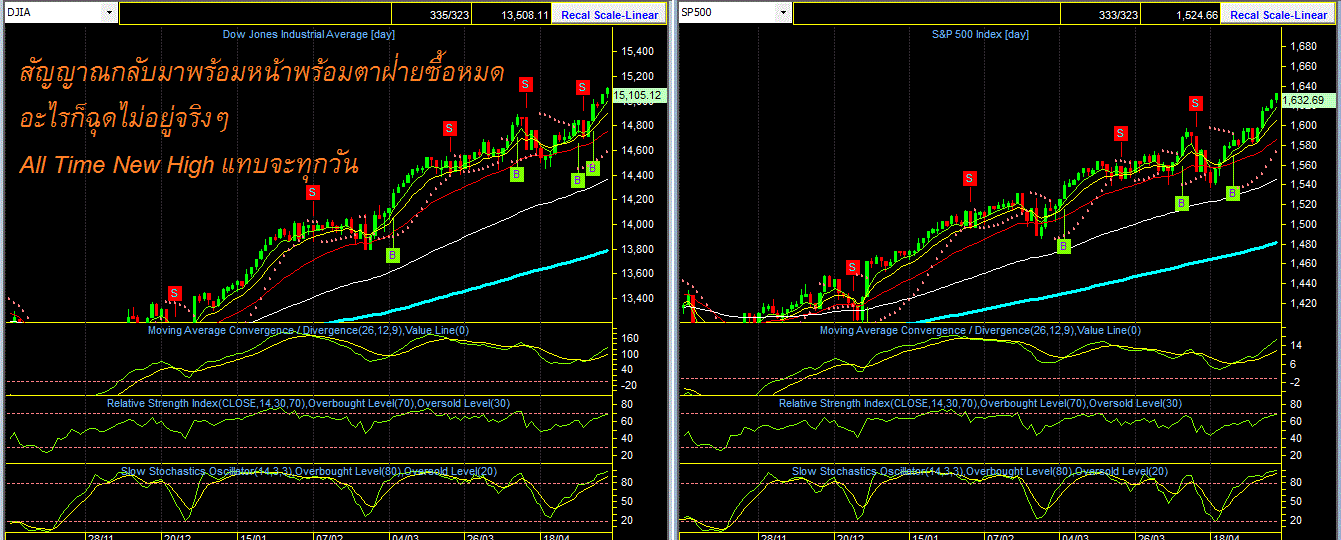Click the 13,400 price axis label
Viewport: 1341px width, 540px height.
click(638, 298)
